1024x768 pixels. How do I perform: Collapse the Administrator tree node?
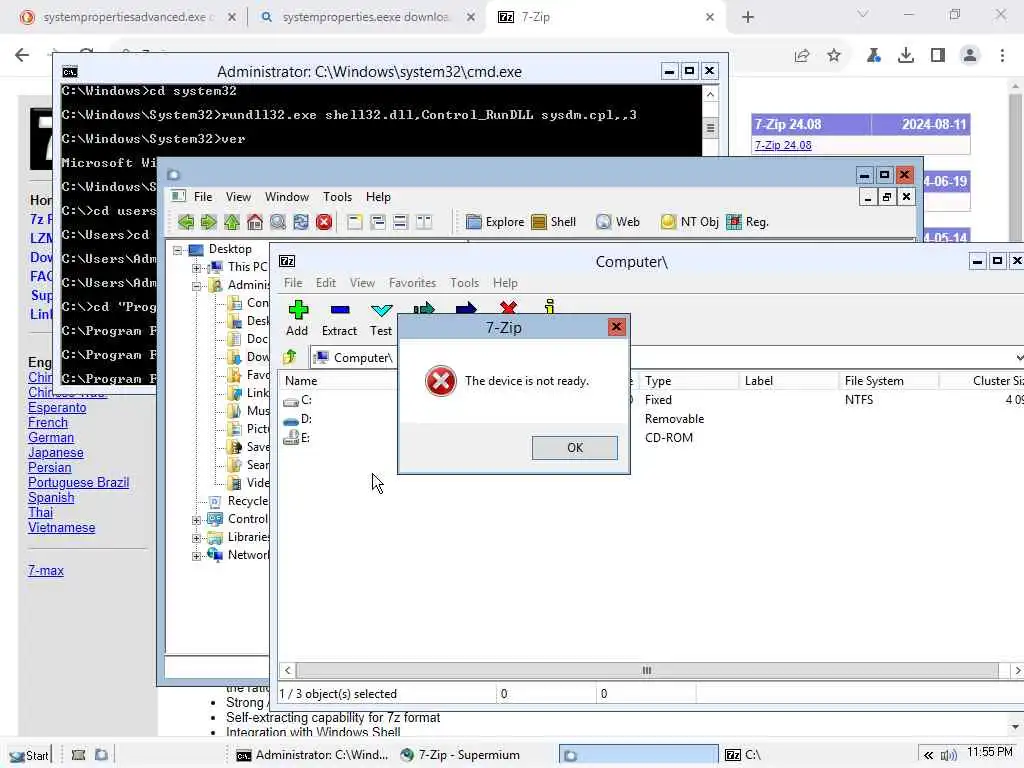[x=197, y=285]
